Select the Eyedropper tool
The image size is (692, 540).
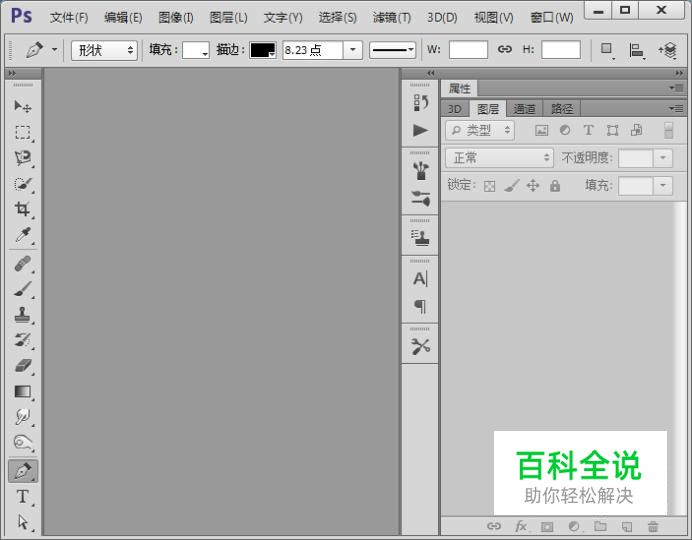click(x=23, y=235)
